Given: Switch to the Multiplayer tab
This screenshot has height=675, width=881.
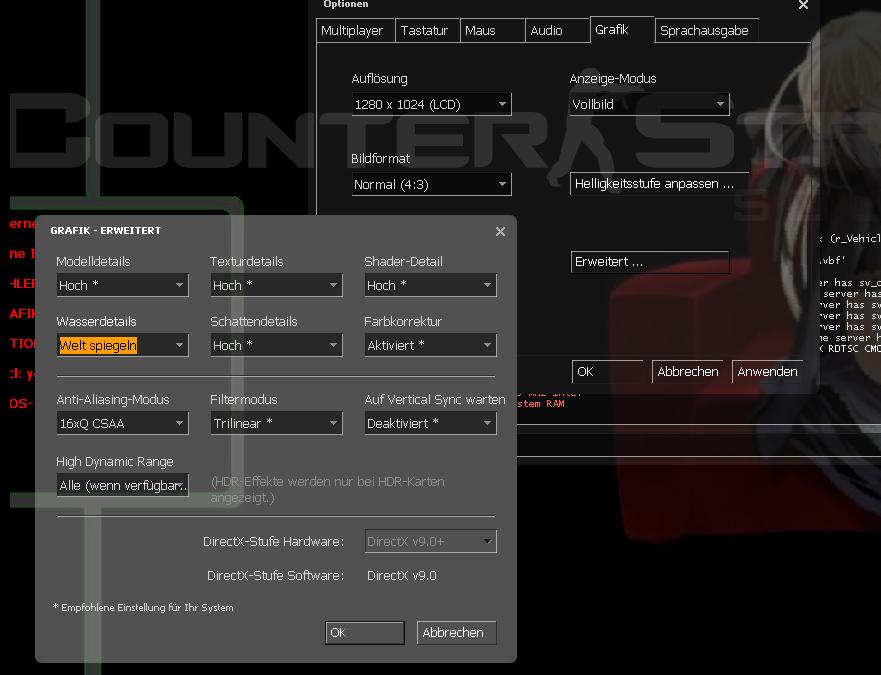Looking at the screenshot, I should pyautogui.click(x=356, y=30).
